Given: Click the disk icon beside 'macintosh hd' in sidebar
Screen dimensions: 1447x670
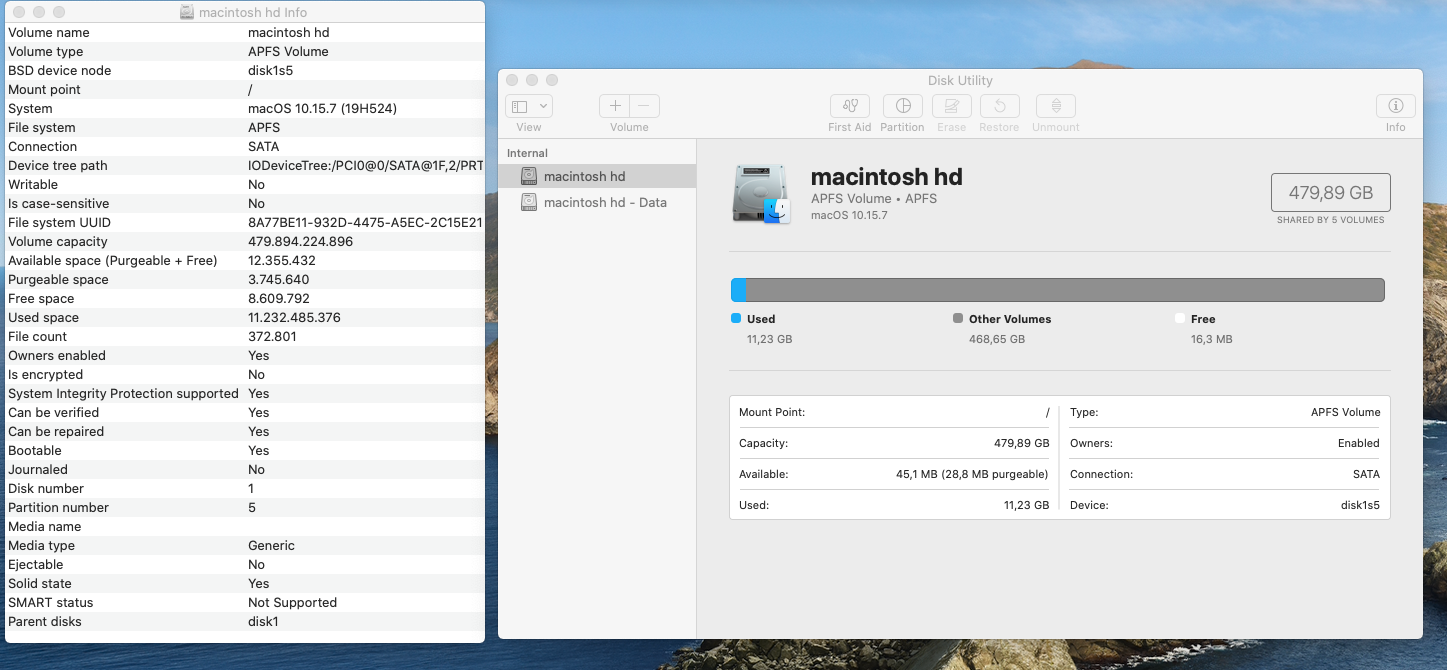Looking at the screenshot, I should tap(530, 176).
